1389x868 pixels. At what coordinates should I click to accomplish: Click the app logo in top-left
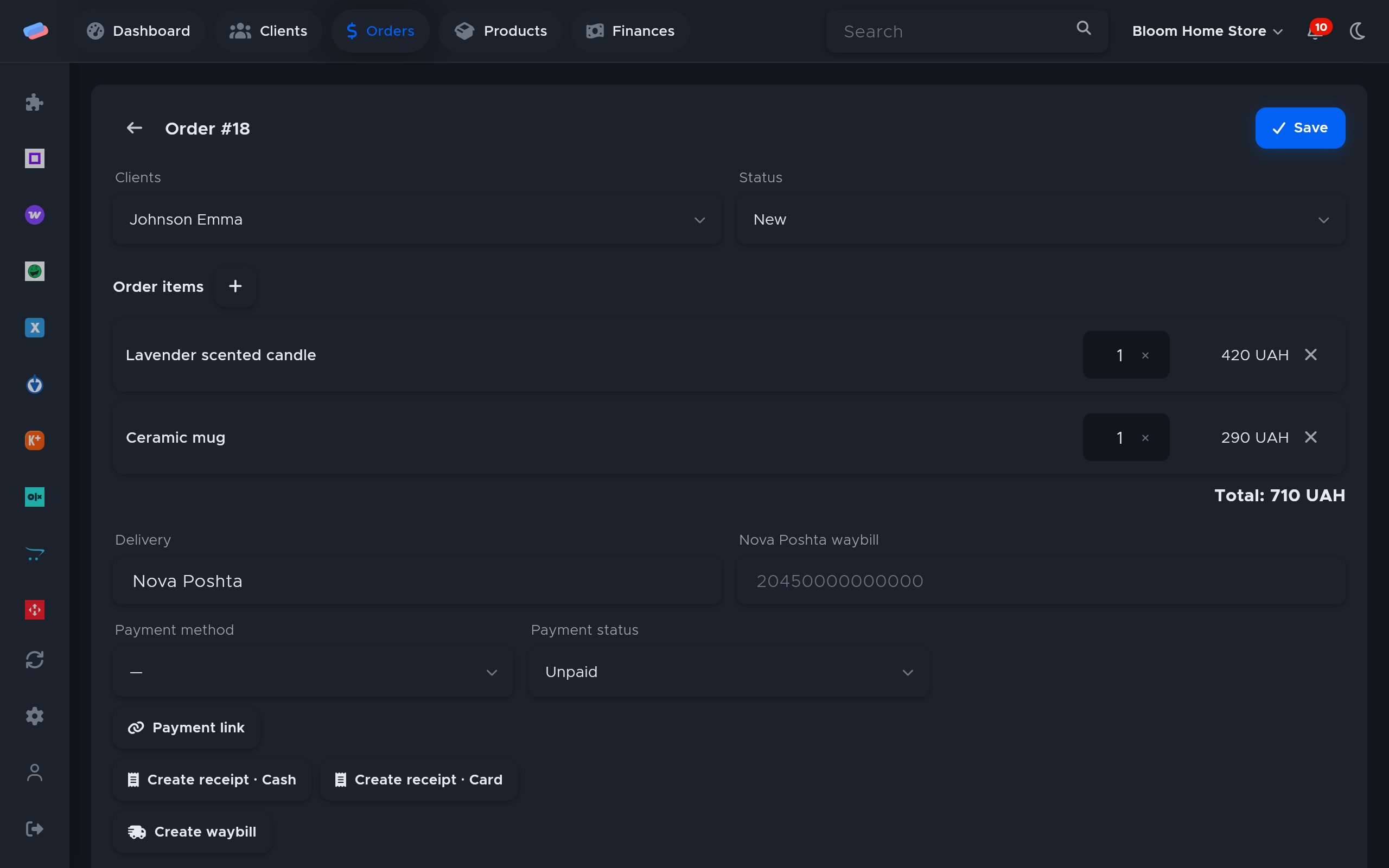[x=36, y=31]
